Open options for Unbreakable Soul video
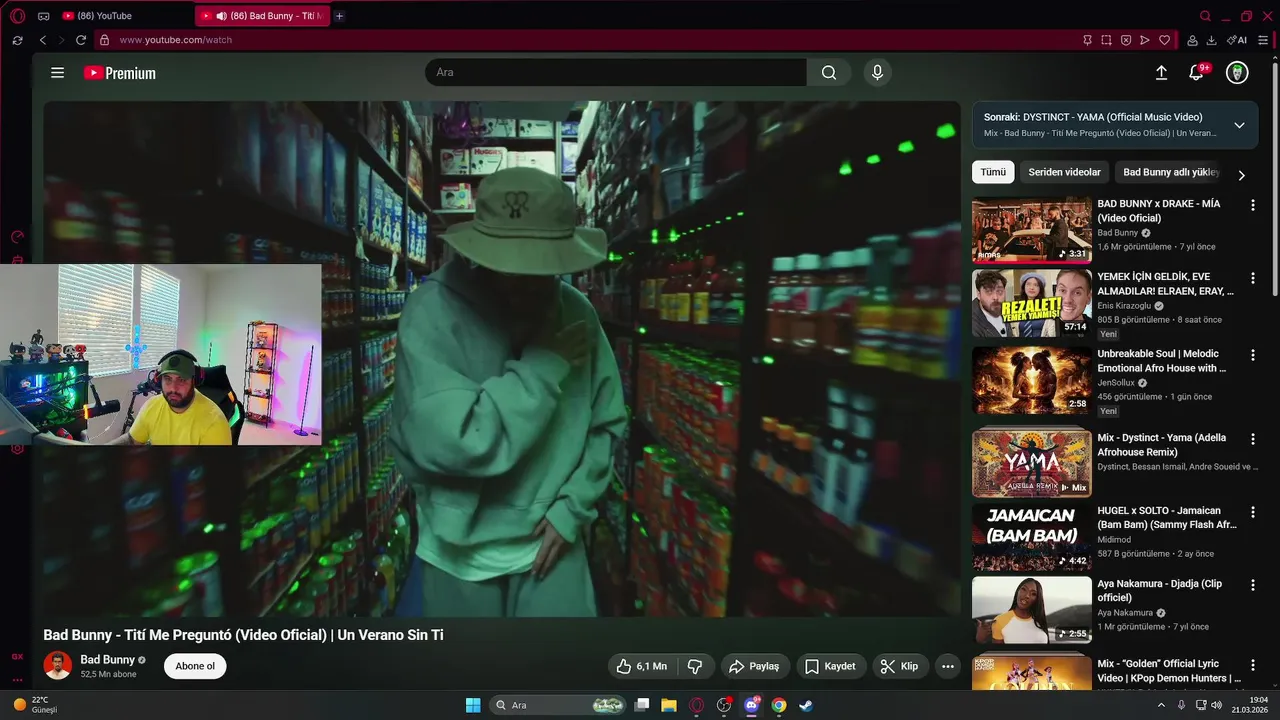This screenshot has width=1280, height=720. [x=1252, y=355]
